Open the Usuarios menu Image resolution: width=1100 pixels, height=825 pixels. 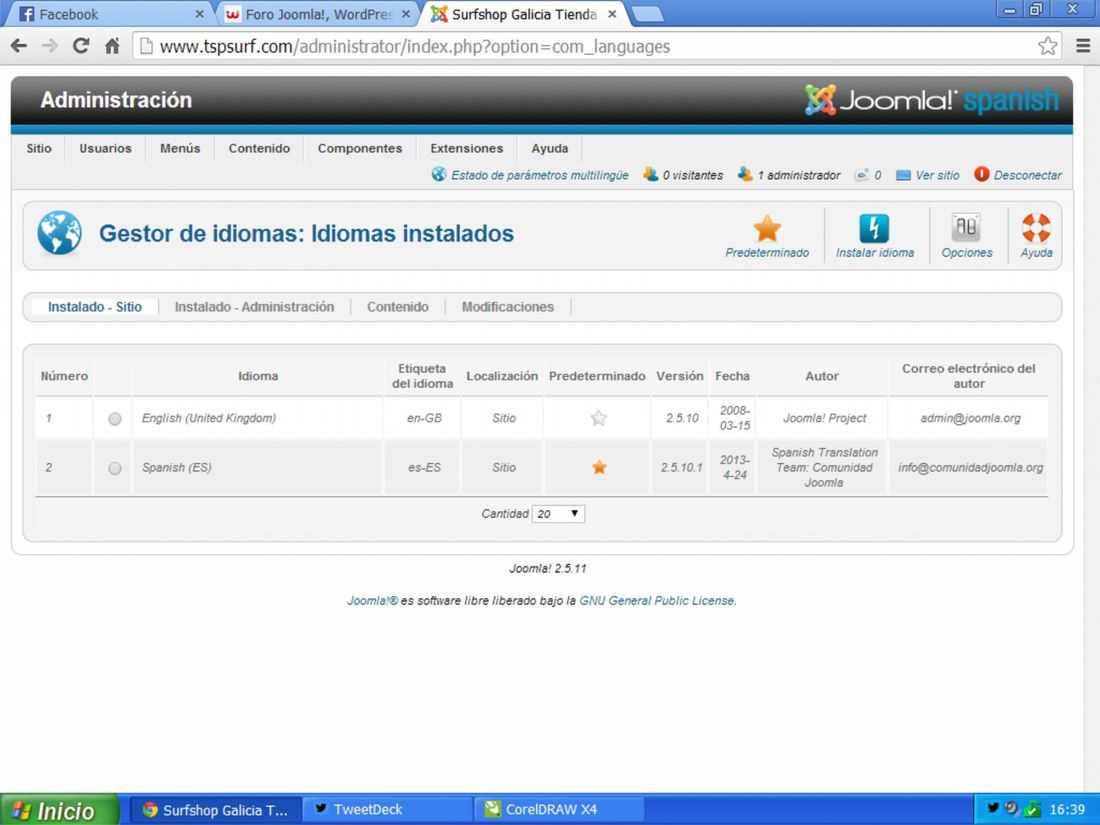[105, 148]
